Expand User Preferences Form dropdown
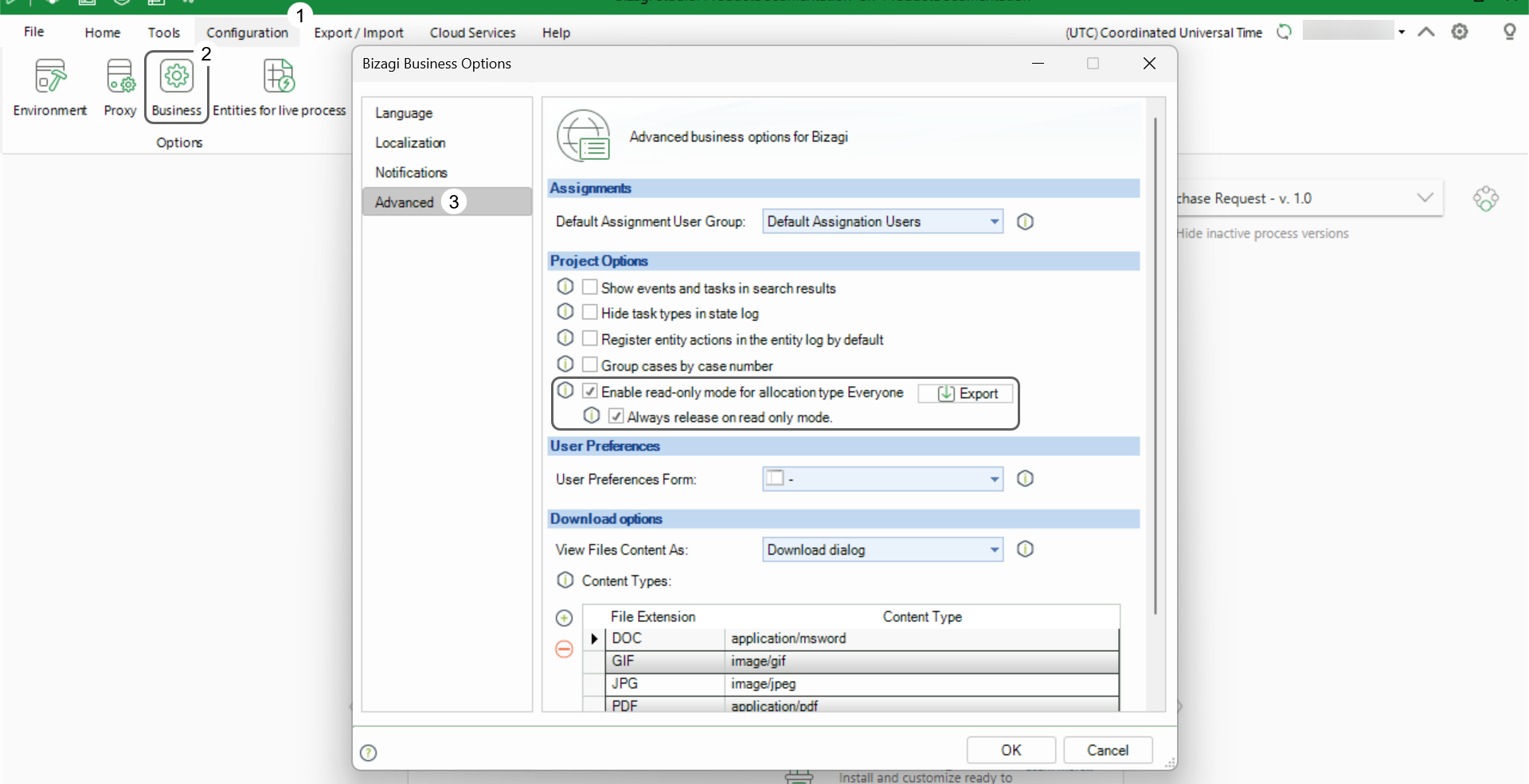This screenshot has height=784, width=1529. 995,479
